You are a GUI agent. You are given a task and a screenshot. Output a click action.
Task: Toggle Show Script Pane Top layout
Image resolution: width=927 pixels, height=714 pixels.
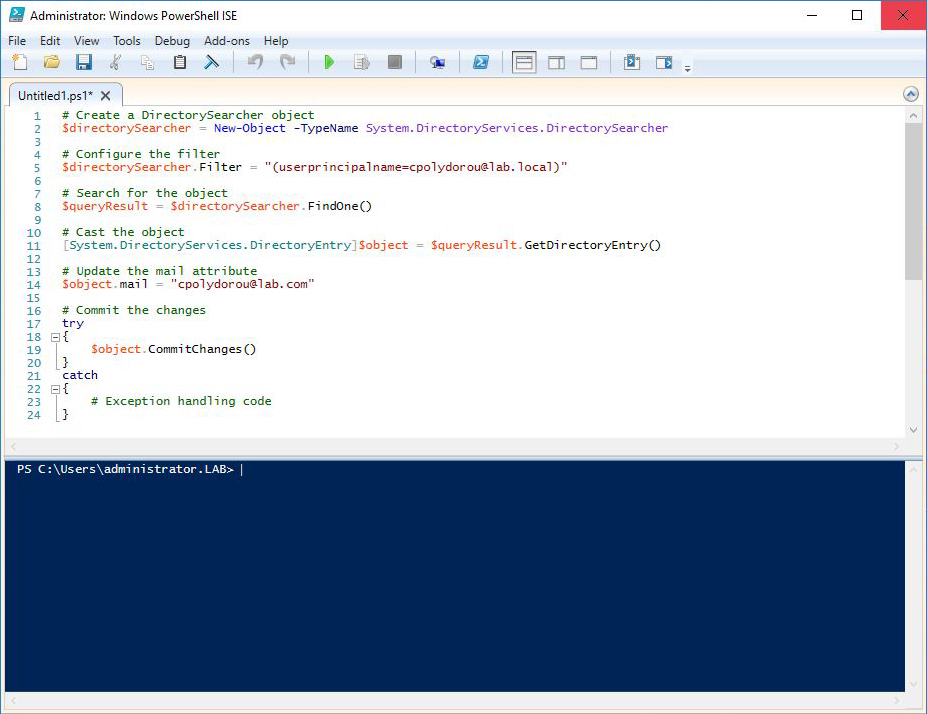523,61
